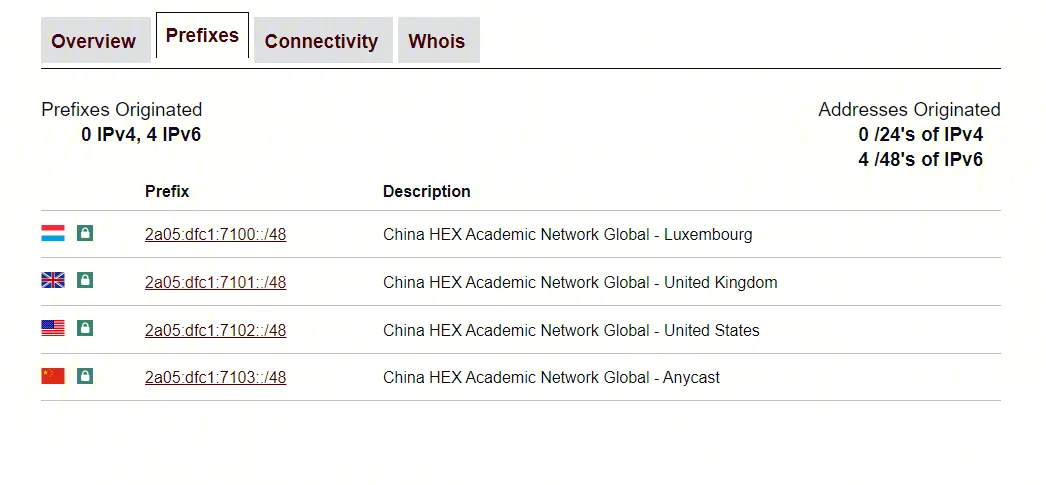
Task: Click the green lock icon for prefix 7102
Action: click(x=85, y=329)
